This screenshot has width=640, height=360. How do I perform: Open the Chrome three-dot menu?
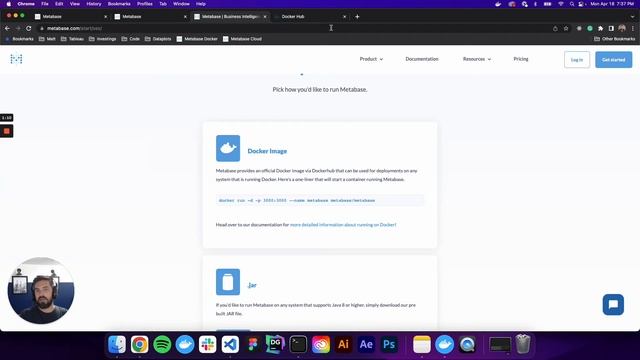coord(633,28)
